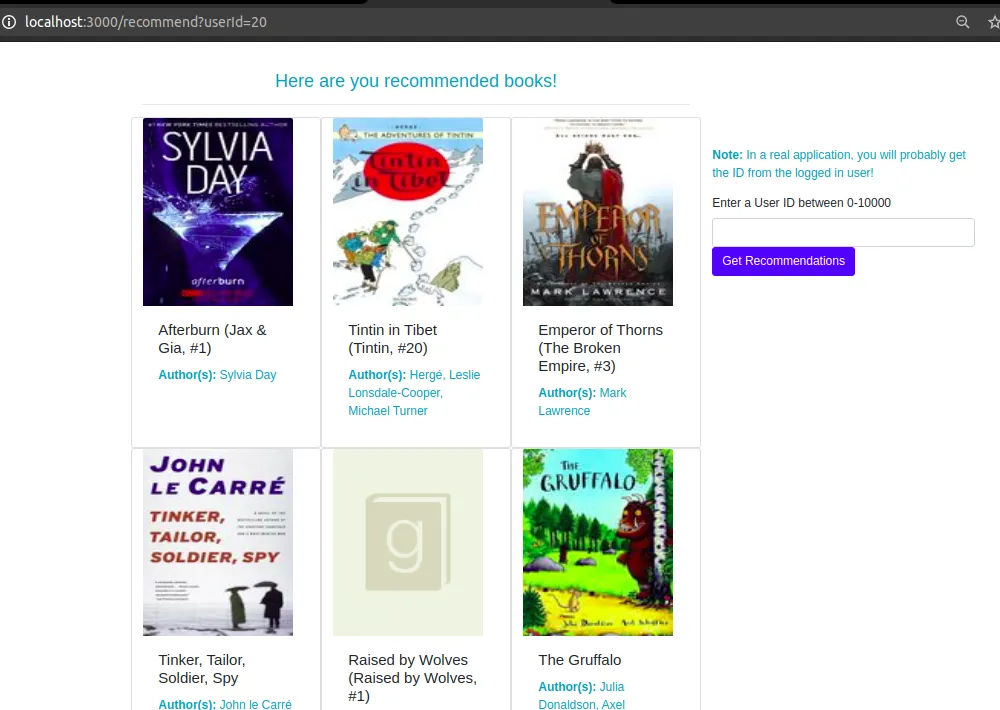Click the site info icon in address bar
The height and width of the screenshot is (710, 1000).
pos(9,22)
